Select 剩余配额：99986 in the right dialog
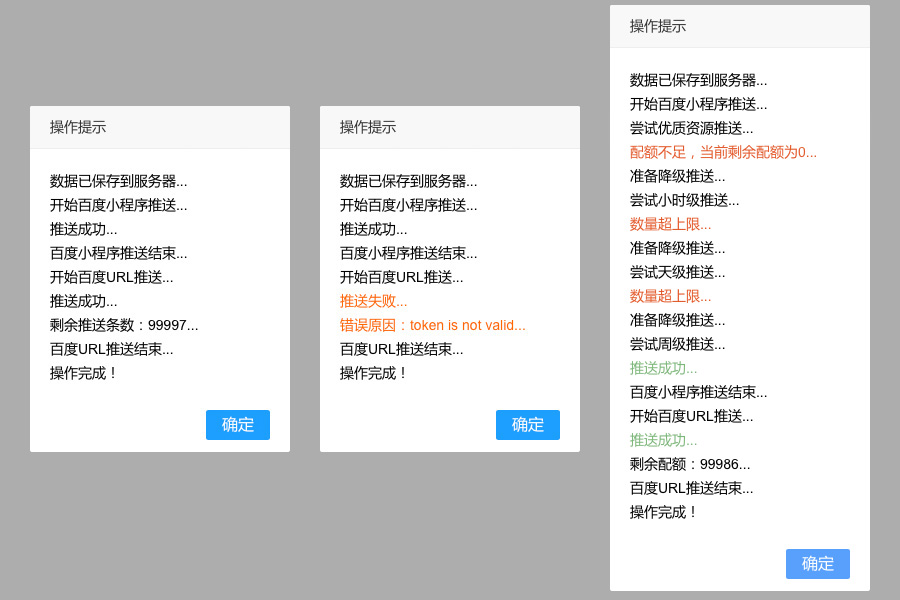This screenshot has width=900, height=600. (688, 464)
